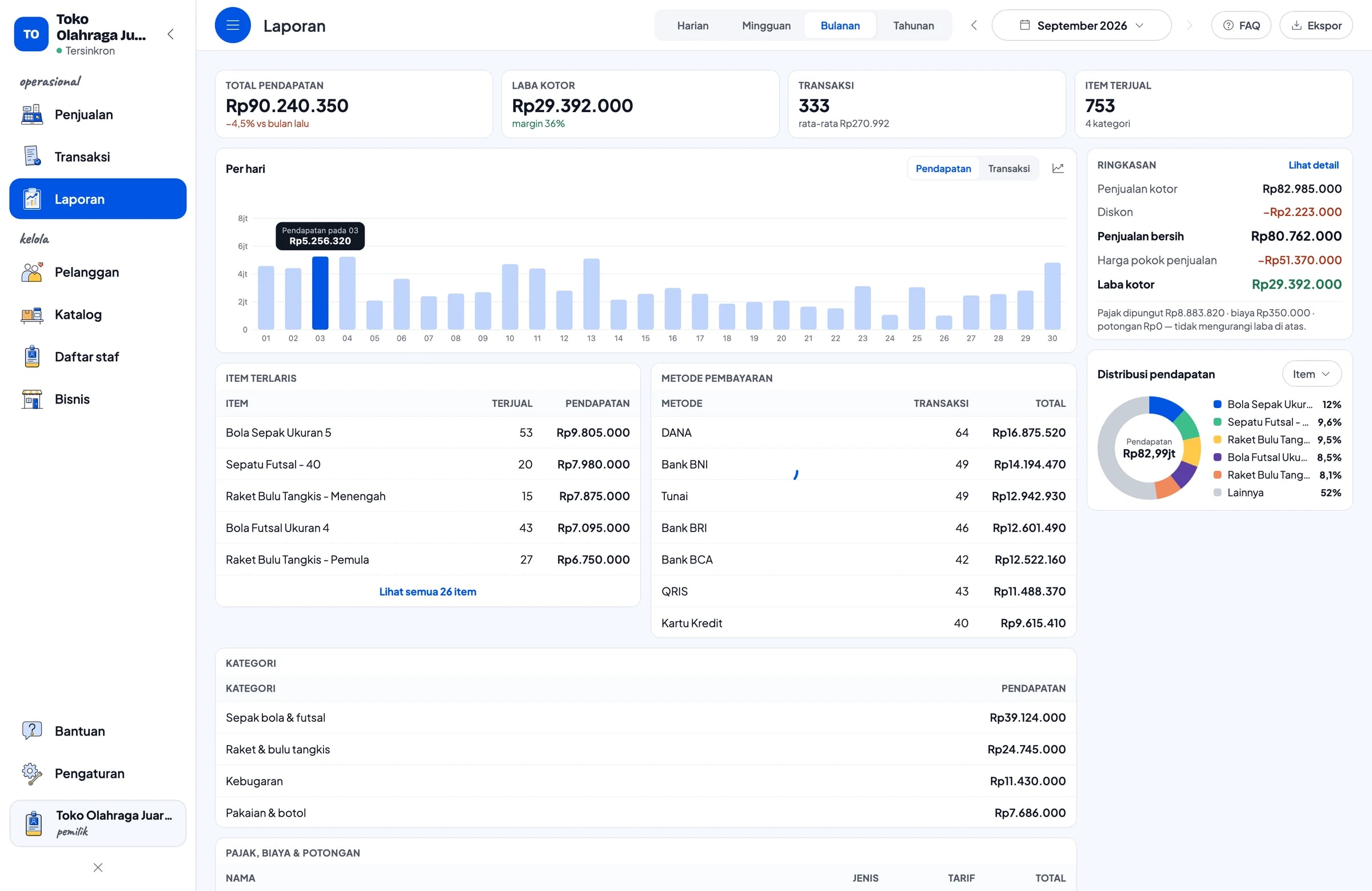
Task: Collapse sidebar with the chevron next to store name
Action: (170, 34)
